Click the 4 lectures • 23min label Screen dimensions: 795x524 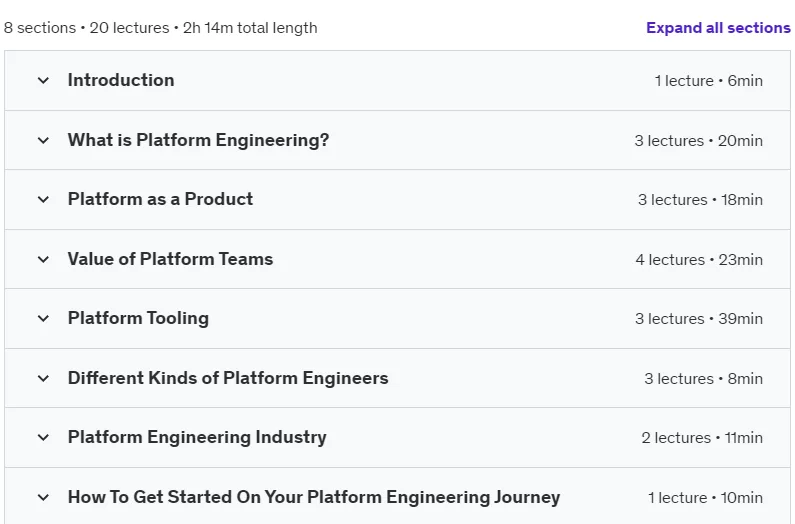[x=699, y=260]
